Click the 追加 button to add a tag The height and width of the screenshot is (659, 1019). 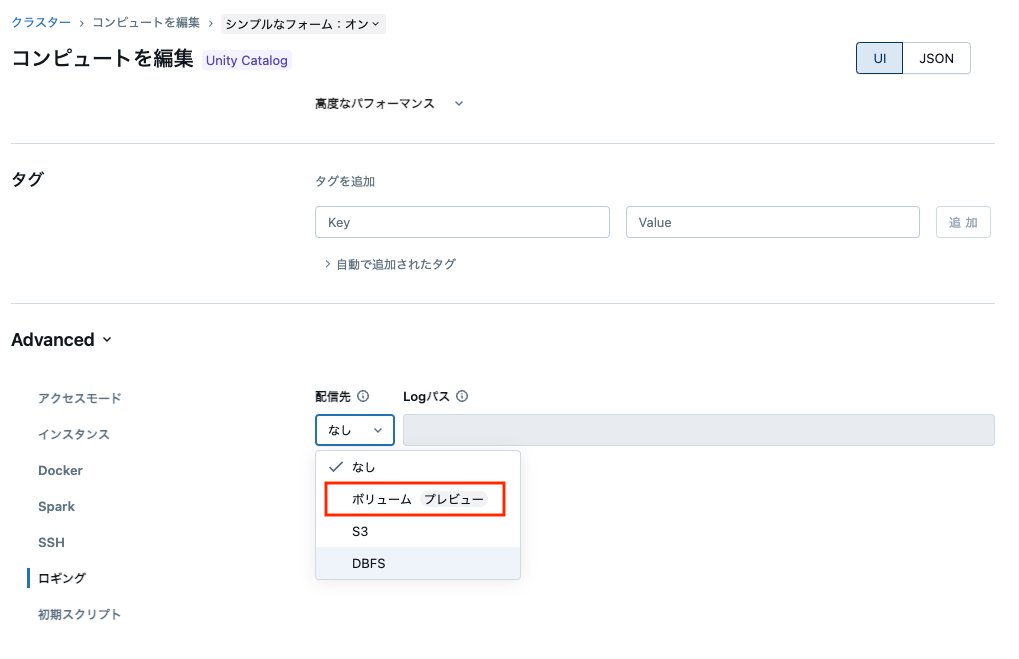click(962, 222)
